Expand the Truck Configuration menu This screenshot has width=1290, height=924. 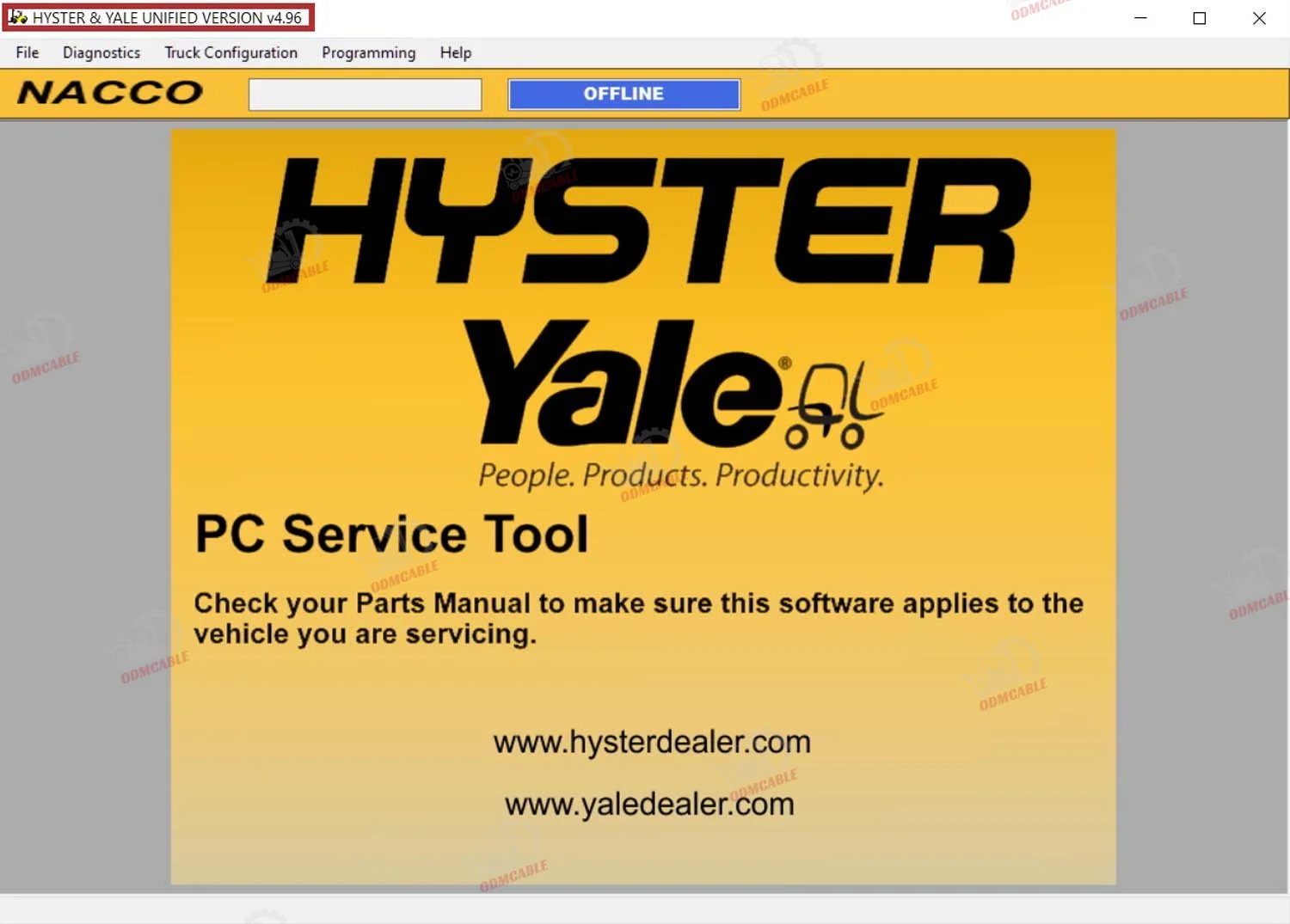coord(230,52)
